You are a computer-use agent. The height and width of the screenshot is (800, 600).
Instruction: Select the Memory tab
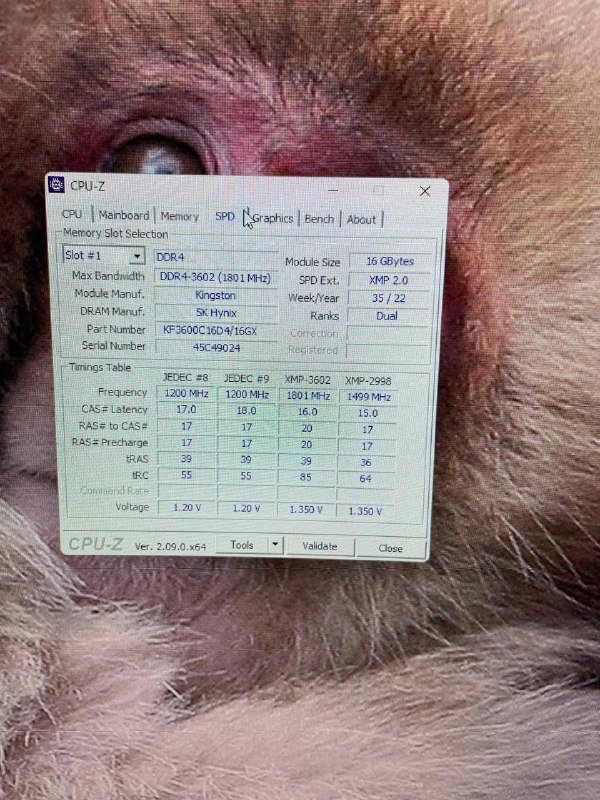coord(180,217)
